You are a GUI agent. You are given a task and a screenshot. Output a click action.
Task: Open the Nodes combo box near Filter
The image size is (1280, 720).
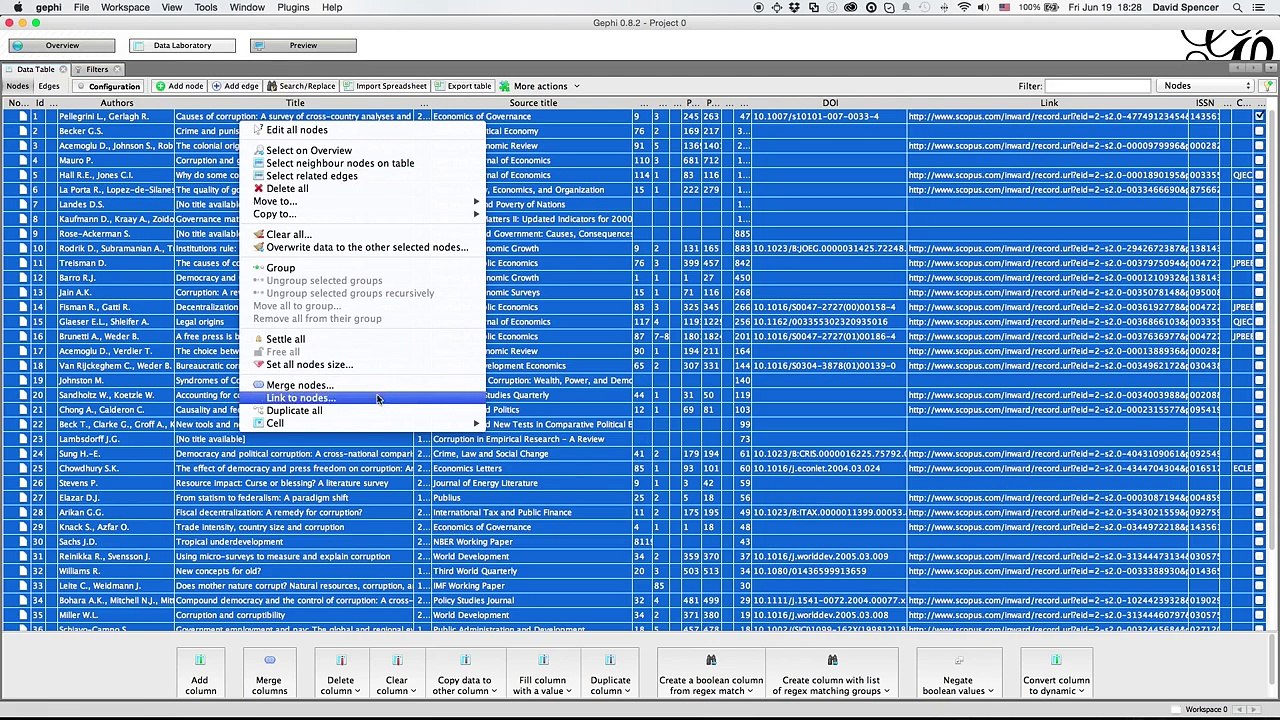click(1207, 86)
